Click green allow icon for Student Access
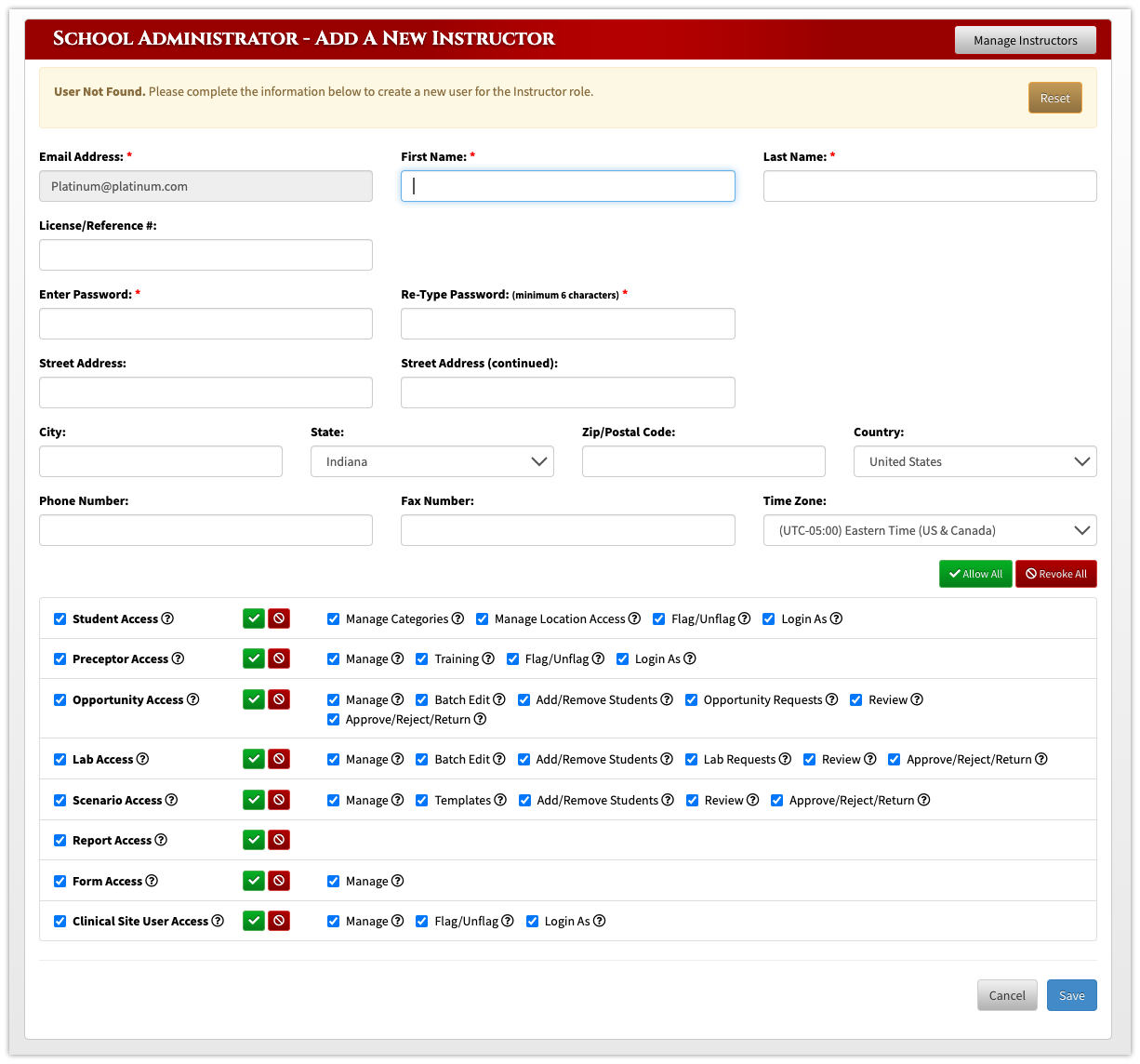Image resolution: width=1140 pixels, height=1064 pixels. click(254, 618)
